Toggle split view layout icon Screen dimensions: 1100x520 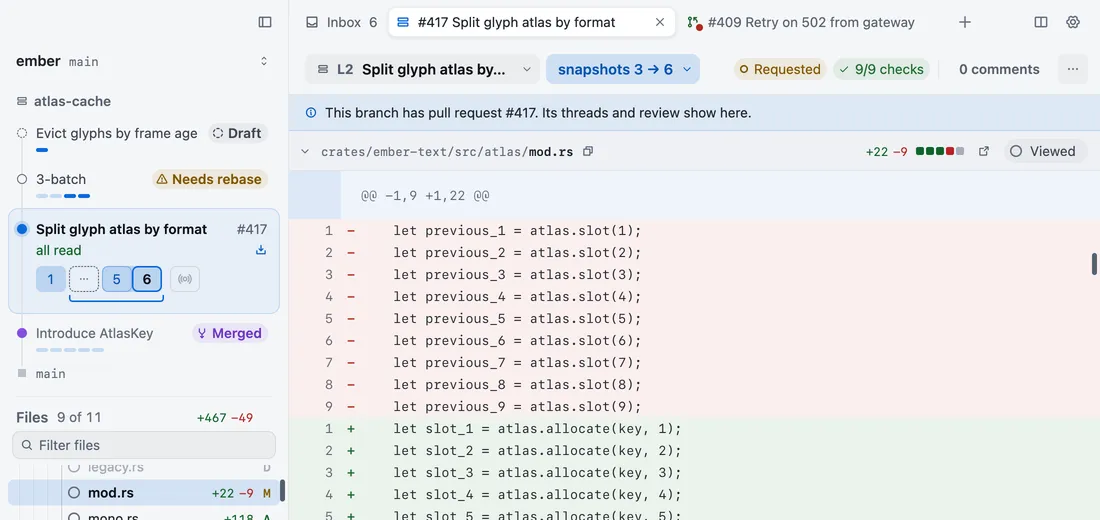[1041, 22]
